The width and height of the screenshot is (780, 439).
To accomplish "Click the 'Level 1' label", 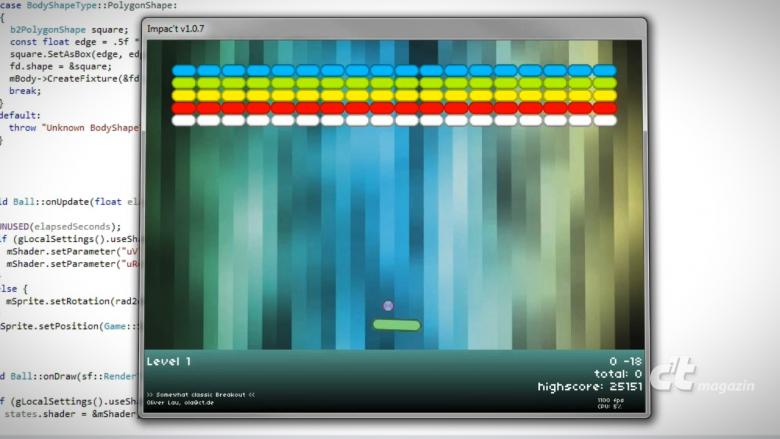I will [169, 361].
